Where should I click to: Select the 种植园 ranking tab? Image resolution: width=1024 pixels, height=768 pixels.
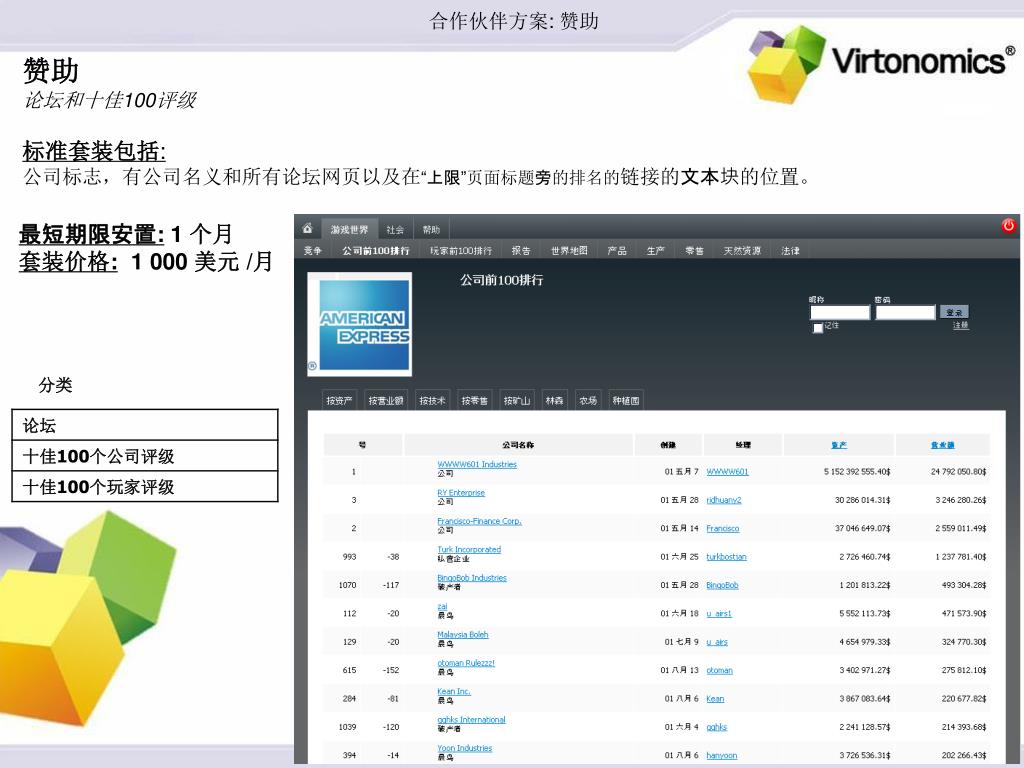point(626,400)
